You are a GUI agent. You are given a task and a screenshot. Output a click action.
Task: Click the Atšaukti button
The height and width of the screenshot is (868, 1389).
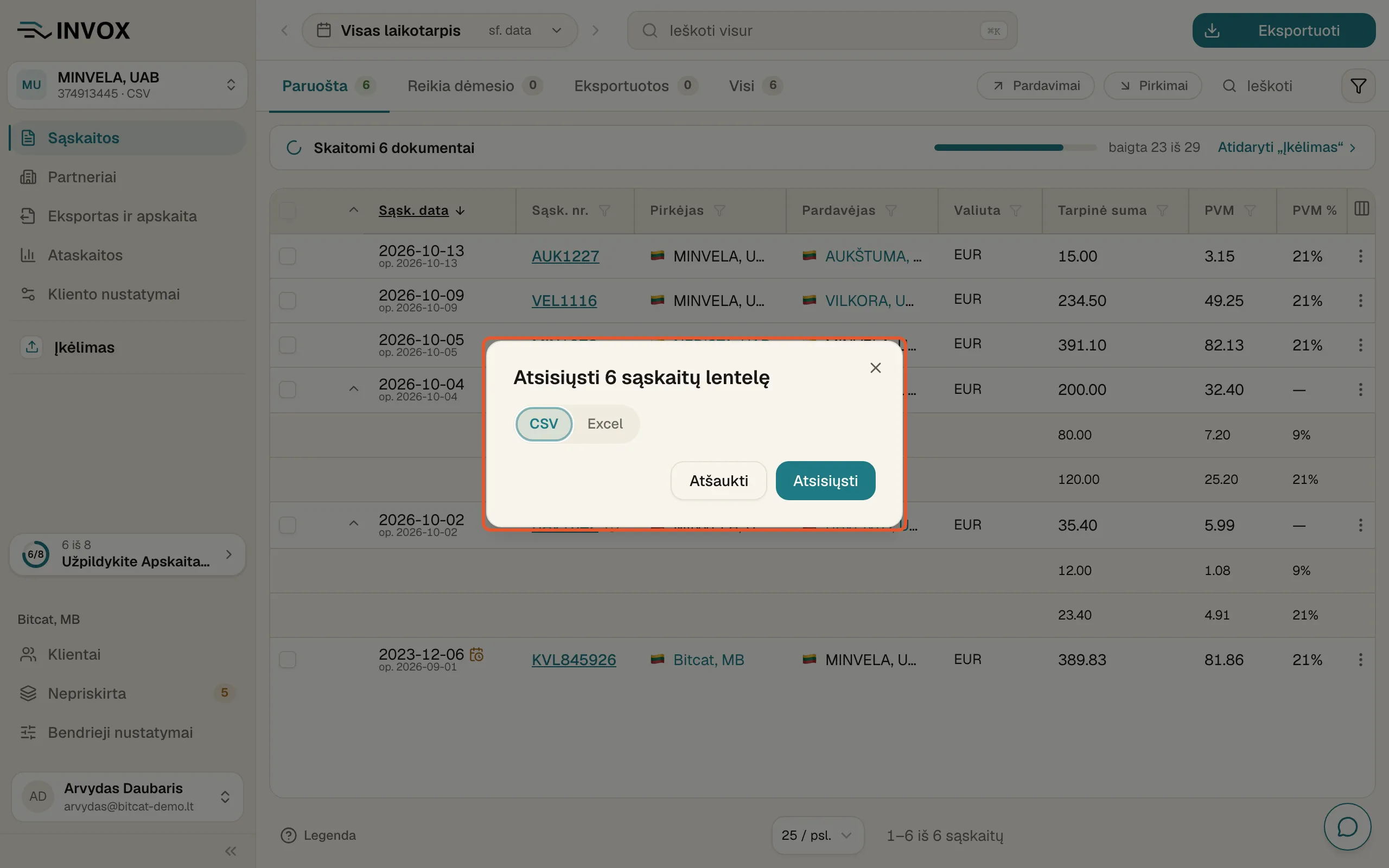click(718, 481)
